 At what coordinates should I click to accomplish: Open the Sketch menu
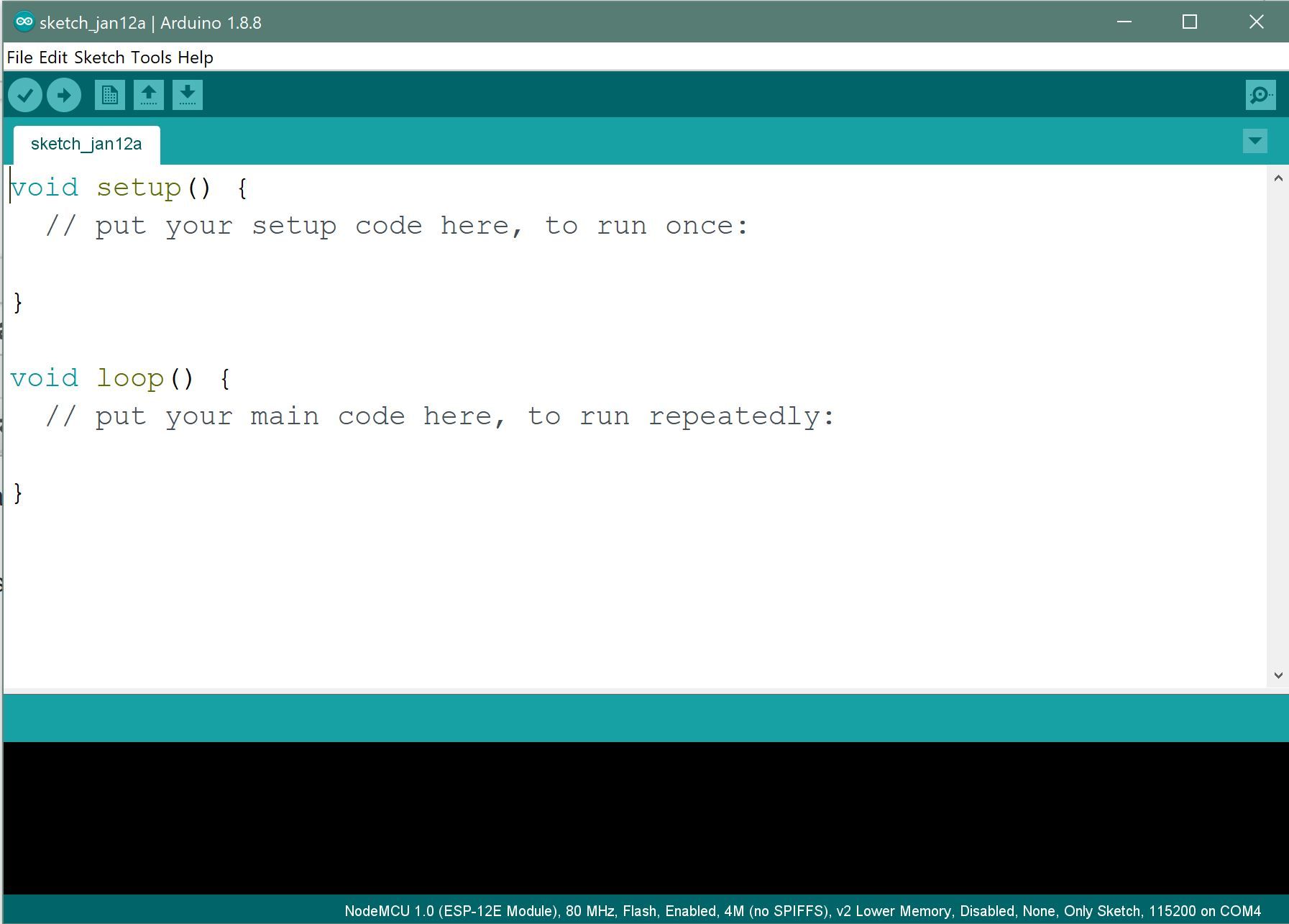pos(99,57)
